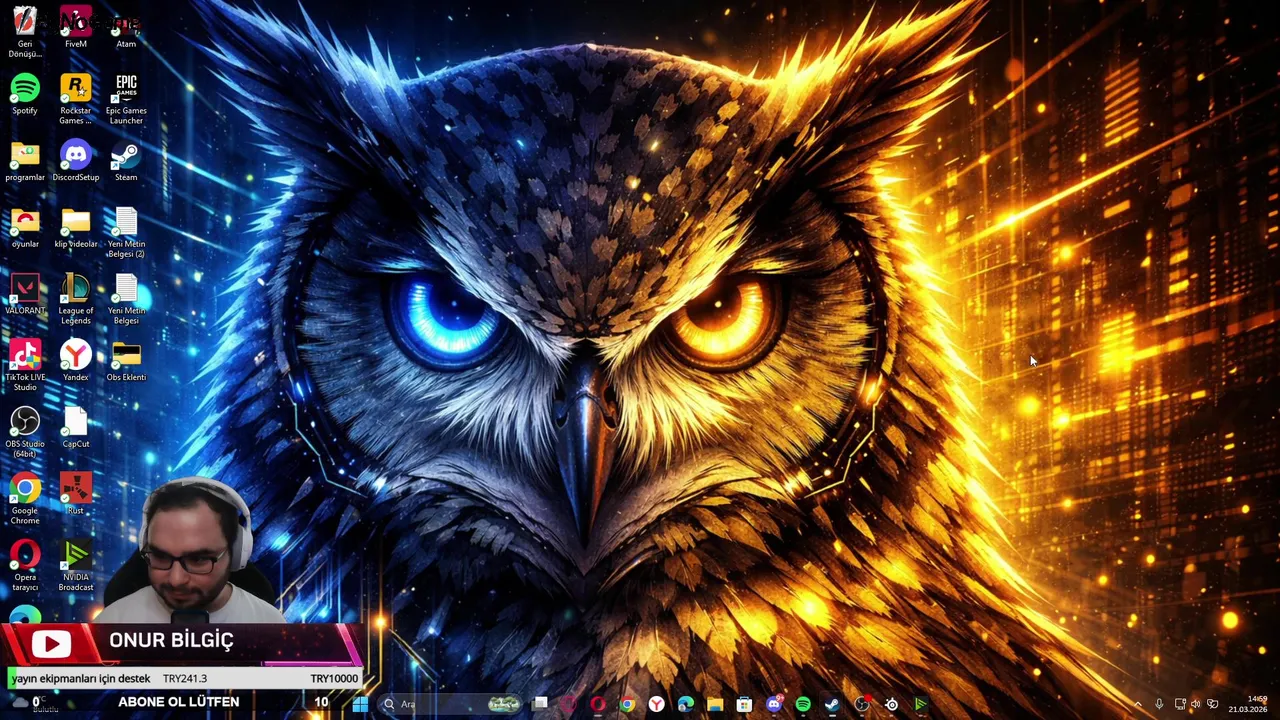Open the Steam desktop shortcut

pos(126,161)
